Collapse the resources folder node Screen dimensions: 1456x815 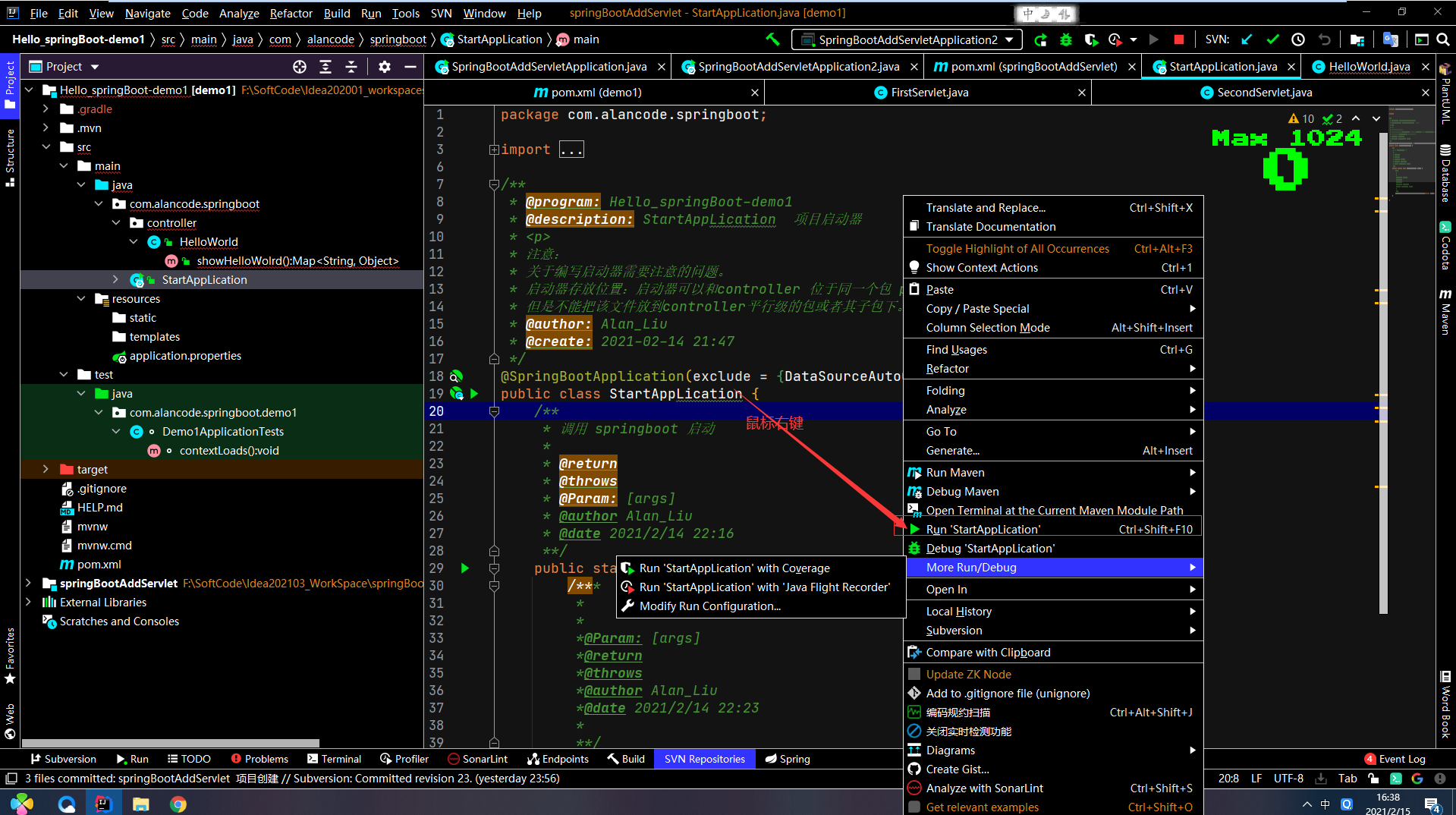click(81, 299)
